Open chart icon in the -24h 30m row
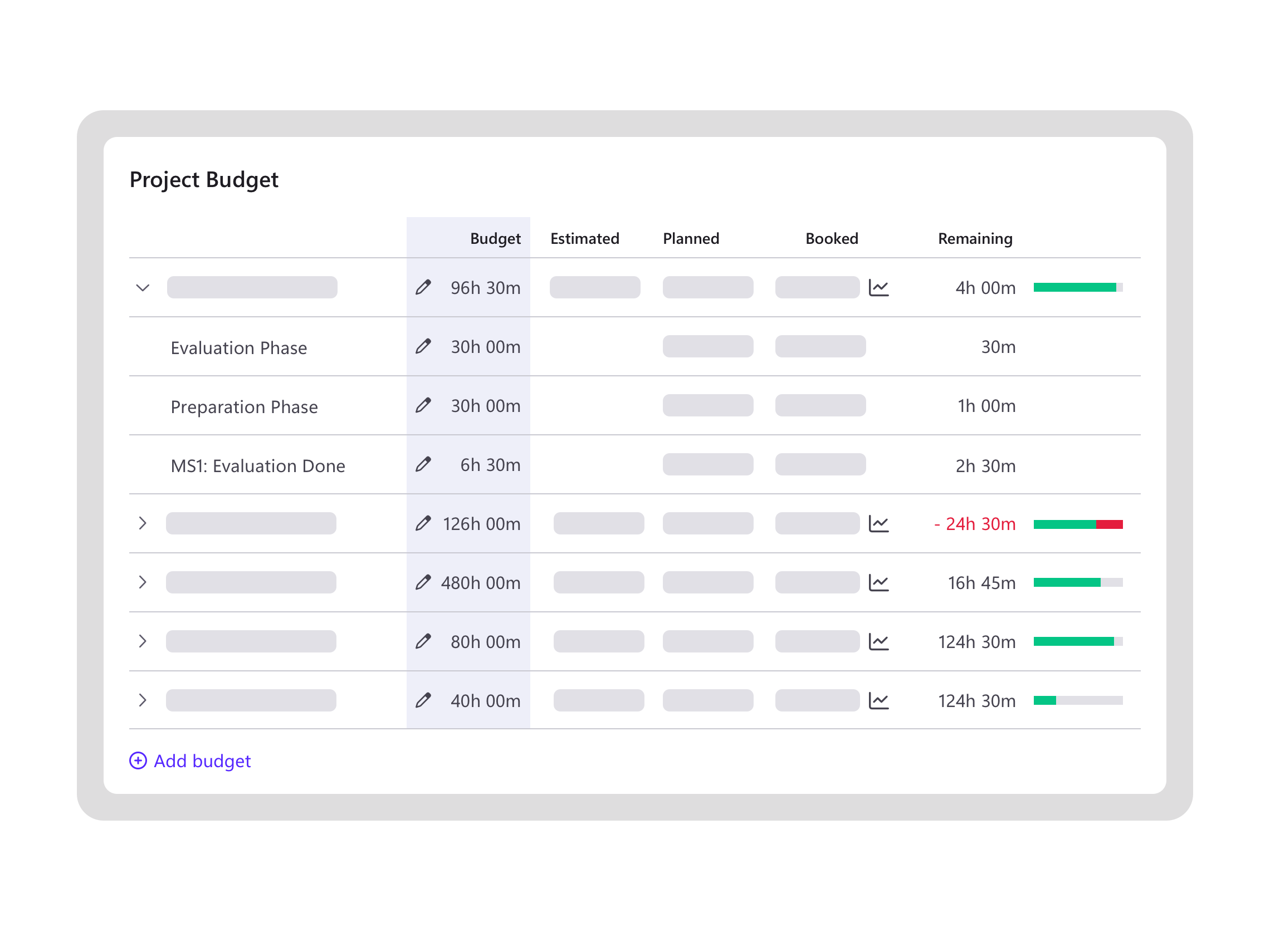This screenshot has height=952, width=1270. click(878, 523)
